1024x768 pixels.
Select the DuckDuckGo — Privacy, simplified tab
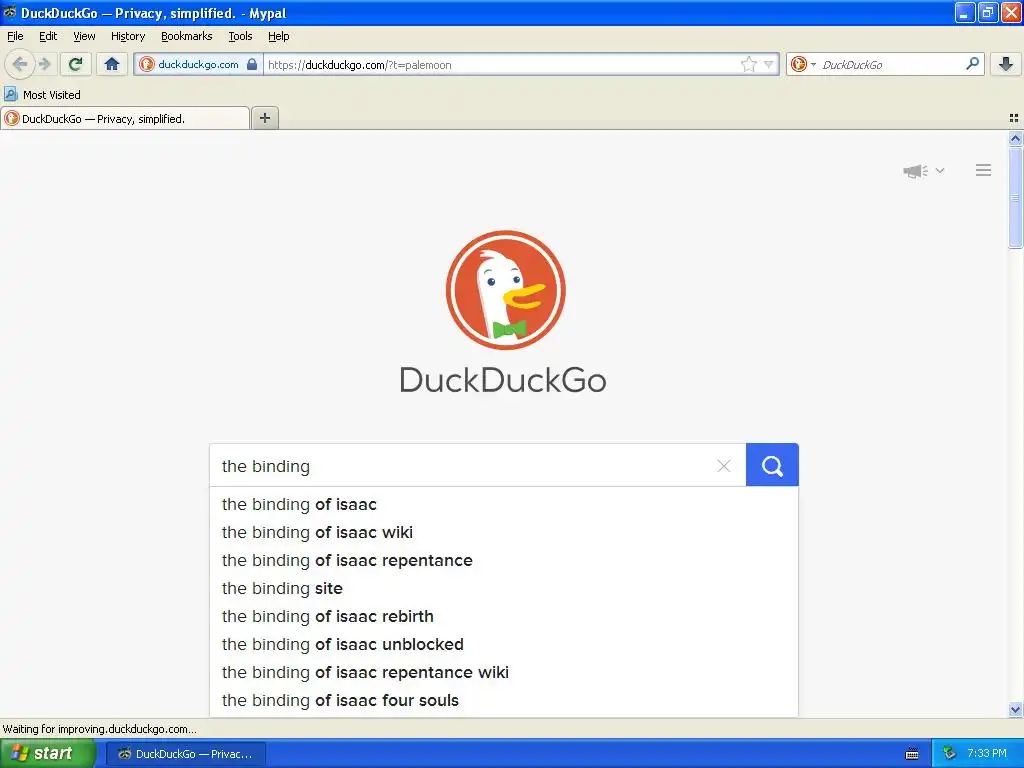125,118
